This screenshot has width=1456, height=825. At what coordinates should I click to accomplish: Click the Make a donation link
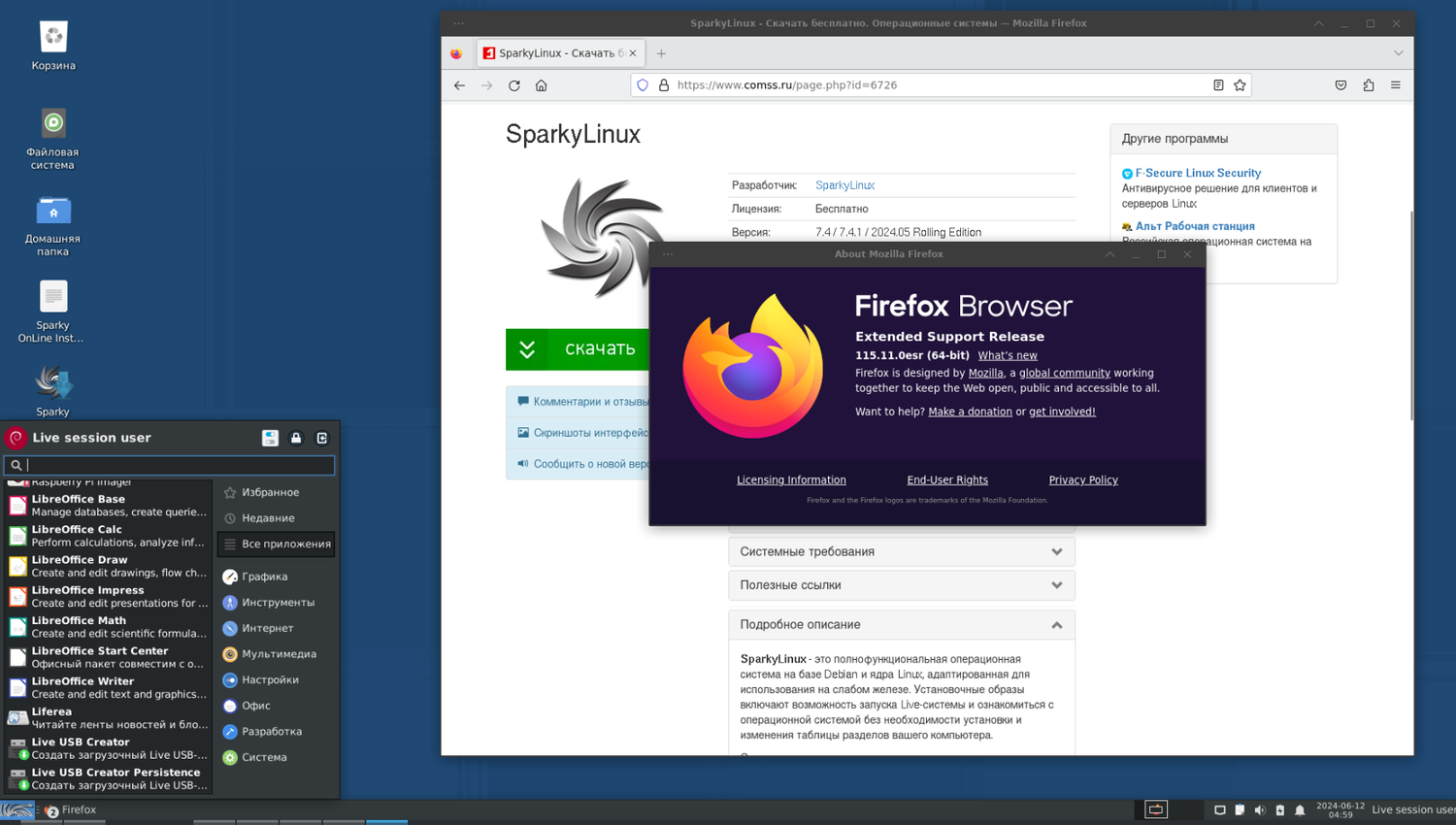(x=970, y=412)
